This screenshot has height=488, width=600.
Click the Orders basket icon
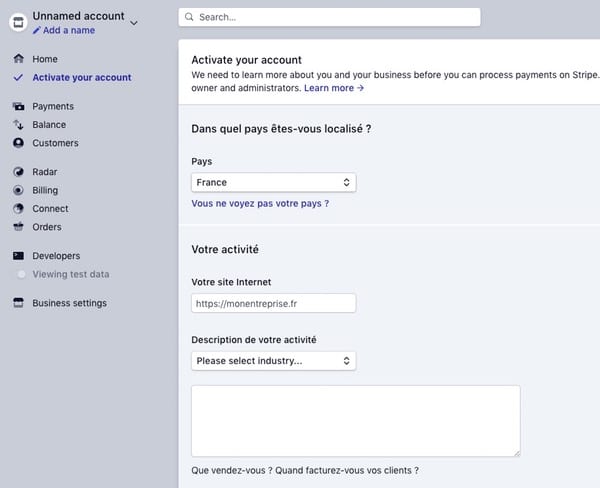18,227
